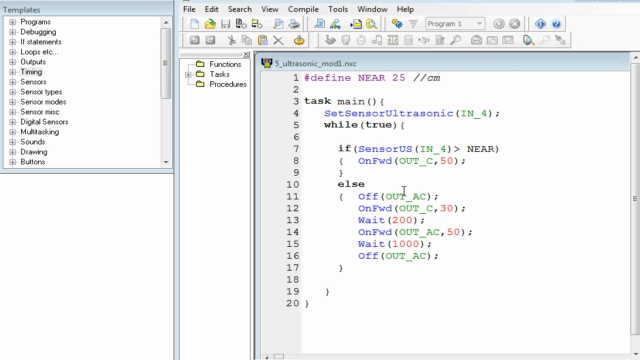Click the Copy toolbar icon
Image resolution: width=640 pixels, height=360 pixels.
point(247,40)
